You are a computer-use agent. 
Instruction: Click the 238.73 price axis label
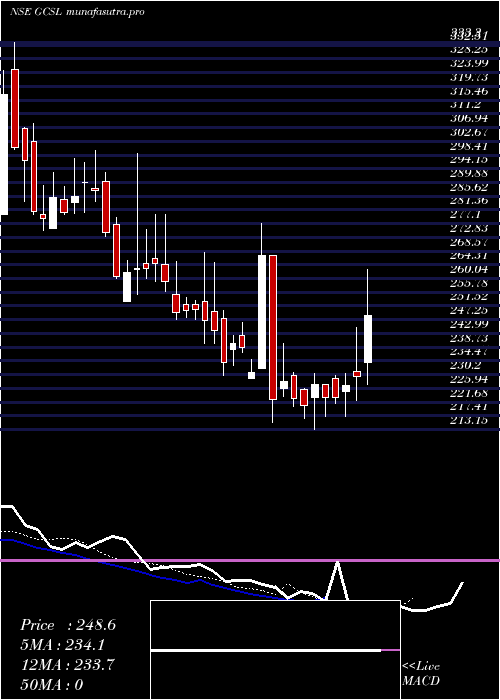[x=469, y=338]
